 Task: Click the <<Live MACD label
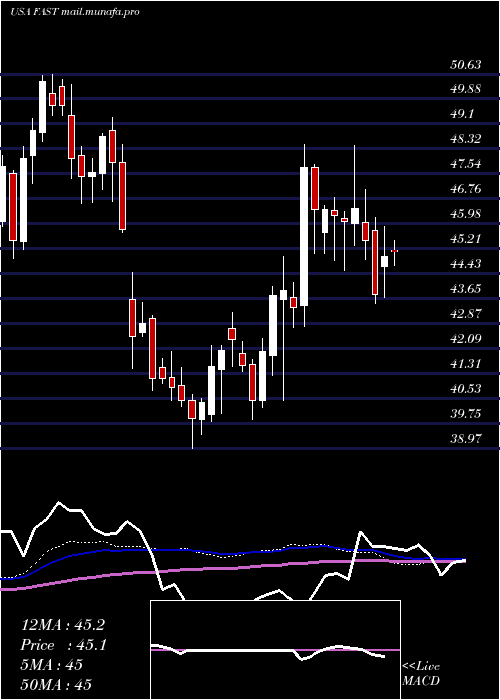point(421,674)
